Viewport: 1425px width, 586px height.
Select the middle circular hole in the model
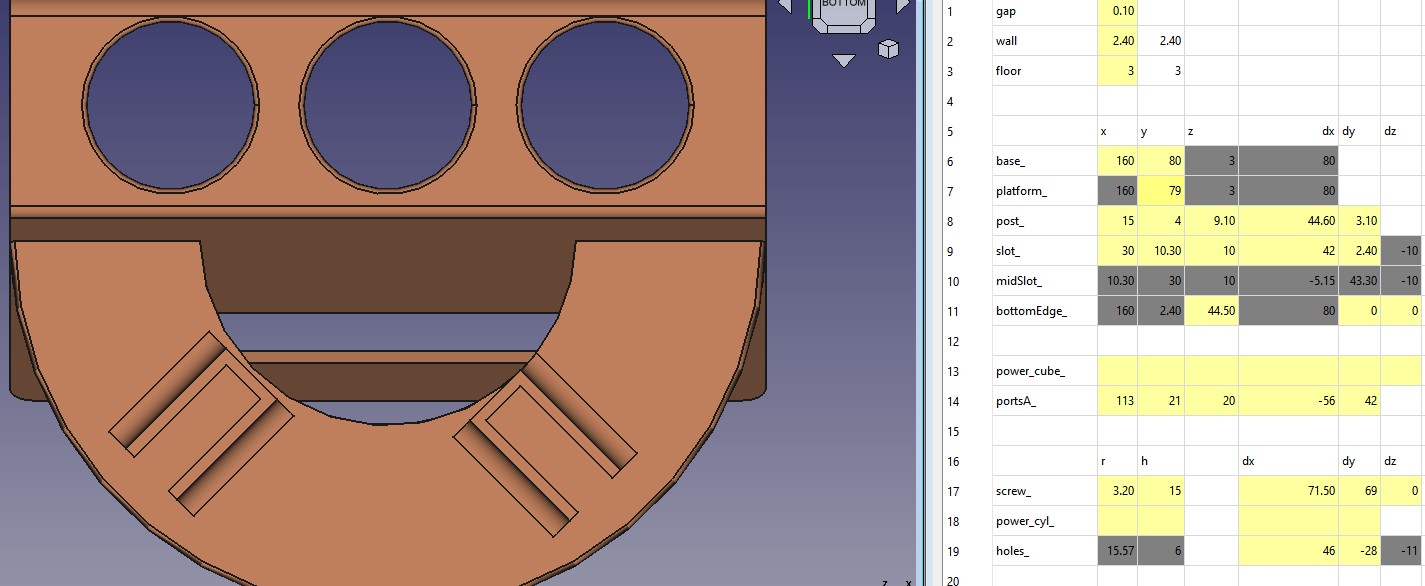point(387,103)
